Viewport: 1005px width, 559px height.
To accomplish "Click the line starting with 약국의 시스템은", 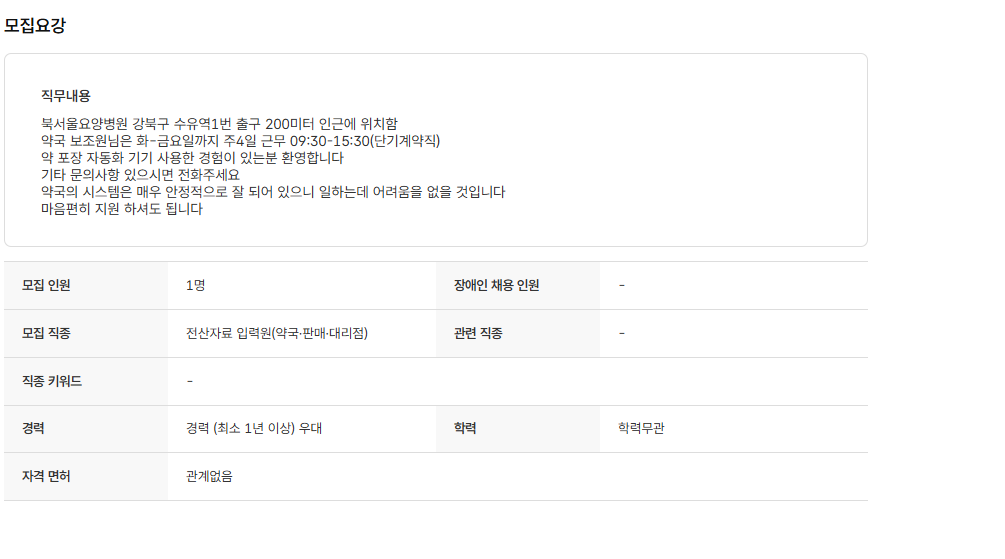I will point(272,192).
